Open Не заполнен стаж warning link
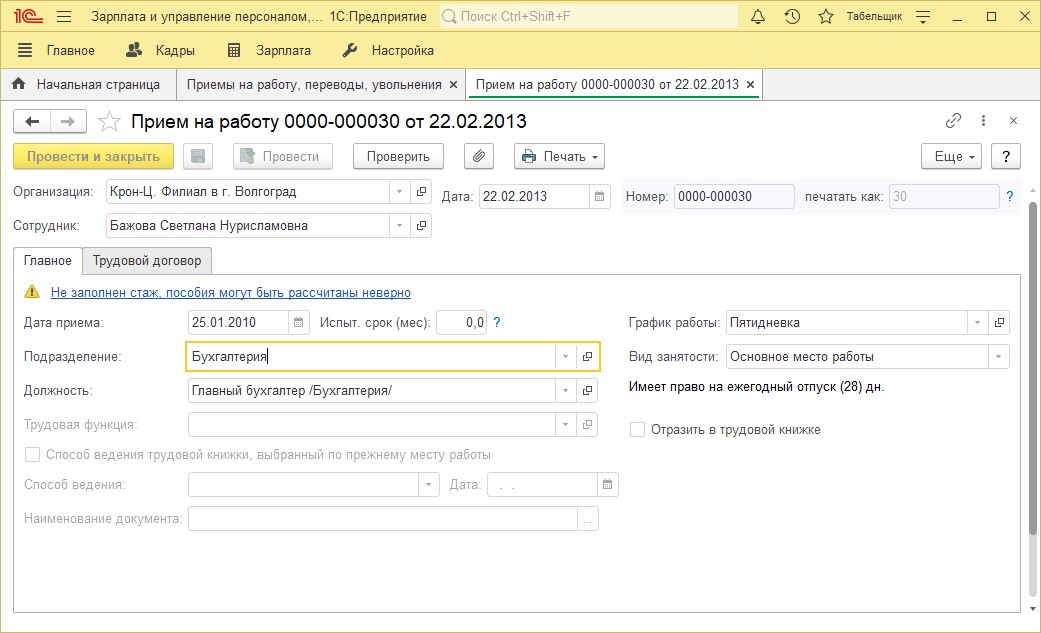The width and height of the screenshot is (1041, 633). pos(231,292)
